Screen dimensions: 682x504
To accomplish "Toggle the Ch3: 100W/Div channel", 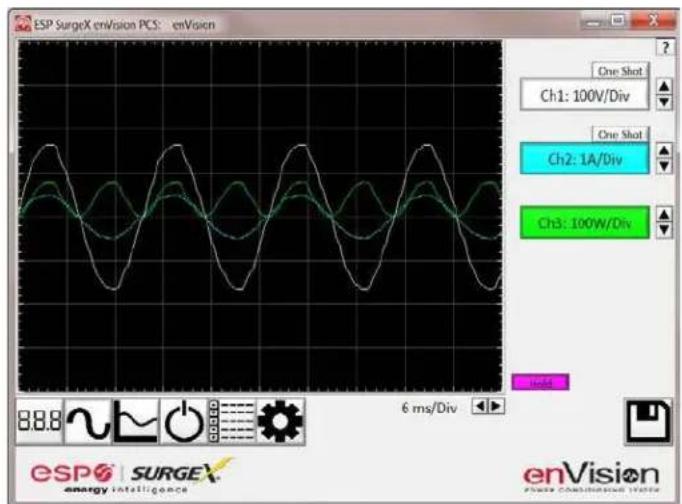I will point(585,223).
